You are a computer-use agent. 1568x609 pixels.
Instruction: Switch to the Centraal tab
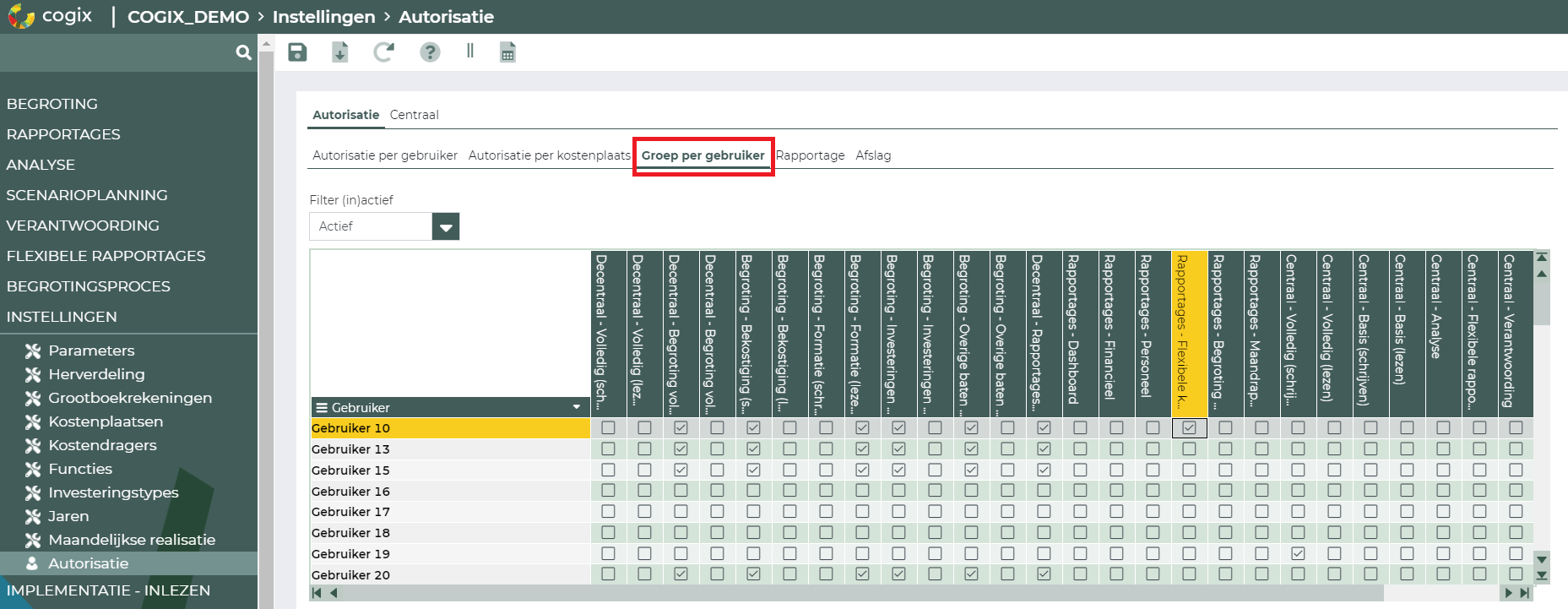pyautogui.click(x=414, y=115)
